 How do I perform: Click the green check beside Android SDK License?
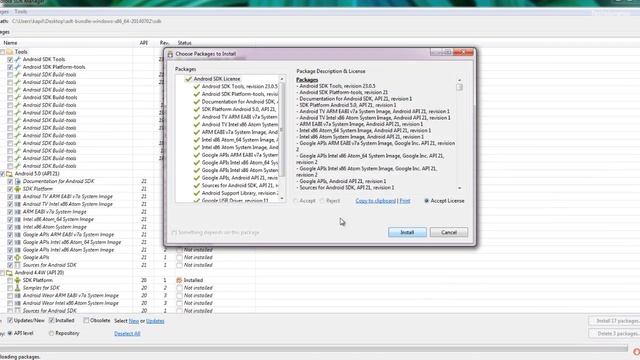(x=188, y=79)
